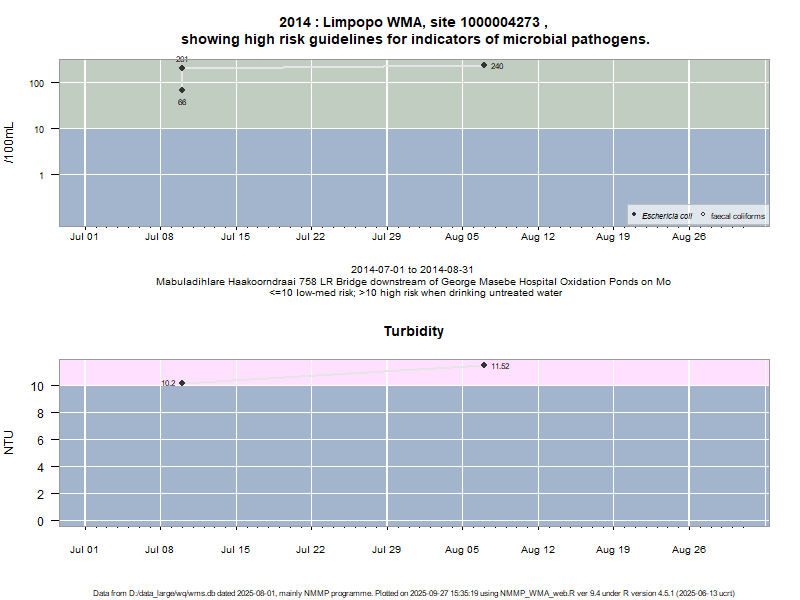Image resolution: width=800 pixels, height=600 pixels.
Task: Click the 240 data point on Aug 7
Action: [484, 65]
